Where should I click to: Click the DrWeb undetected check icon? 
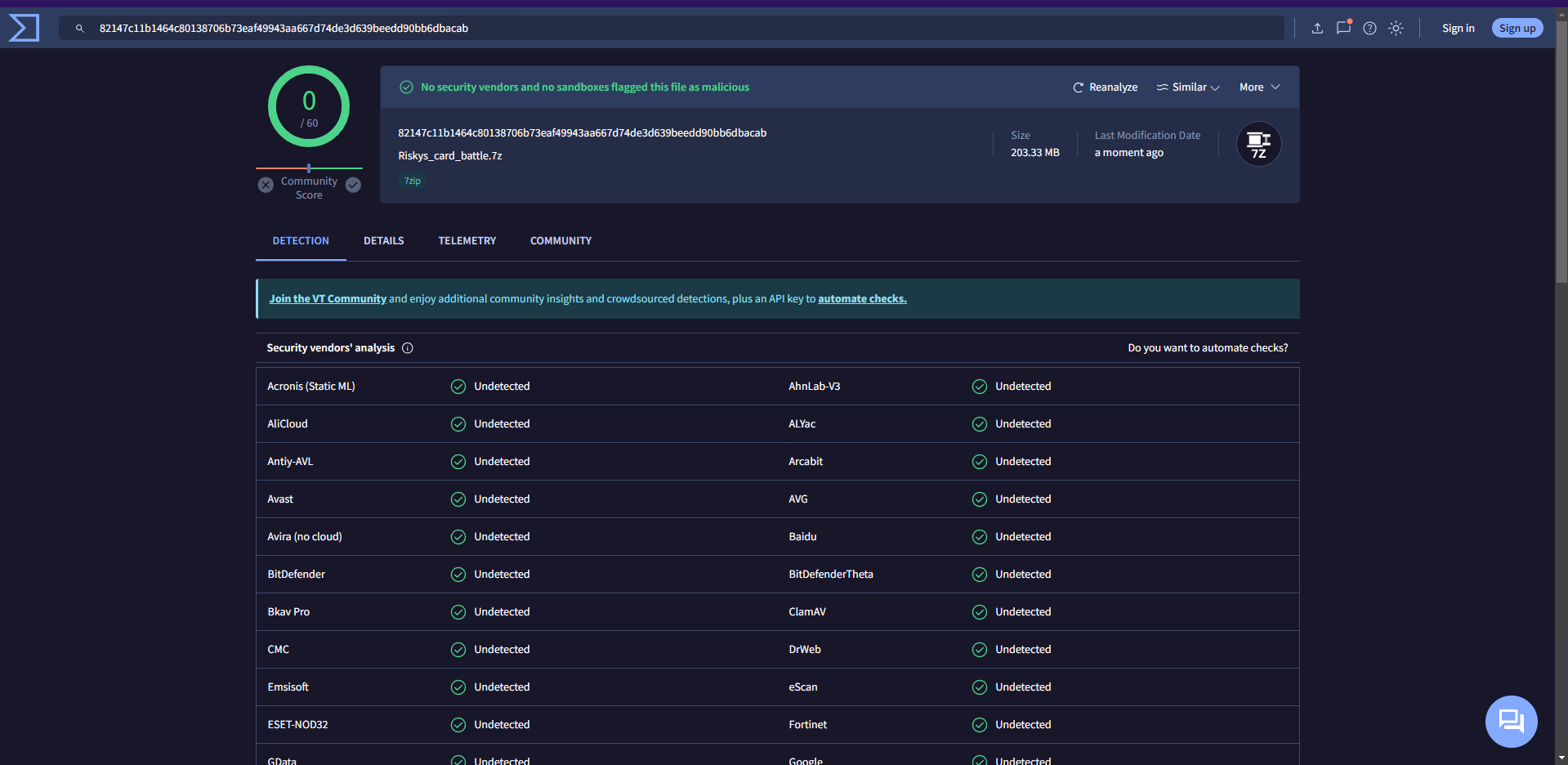click(x=980, y=650)
